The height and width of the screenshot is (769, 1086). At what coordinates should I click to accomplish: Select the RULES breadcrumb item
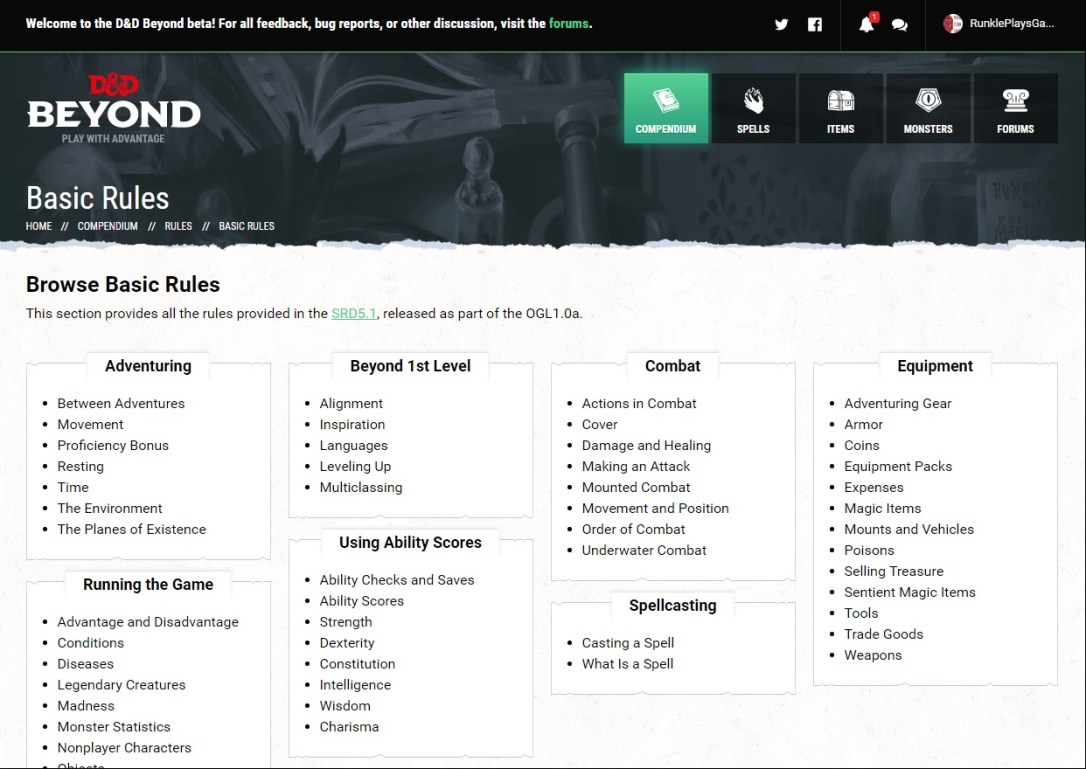178,226
